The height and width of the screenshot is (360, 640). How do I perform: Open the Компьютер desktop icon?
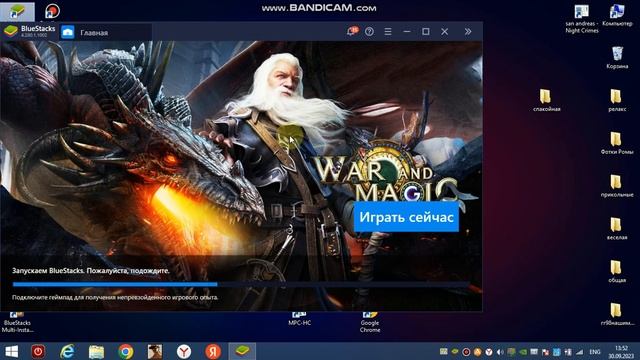pyautogui.click(x=617, y=16)
